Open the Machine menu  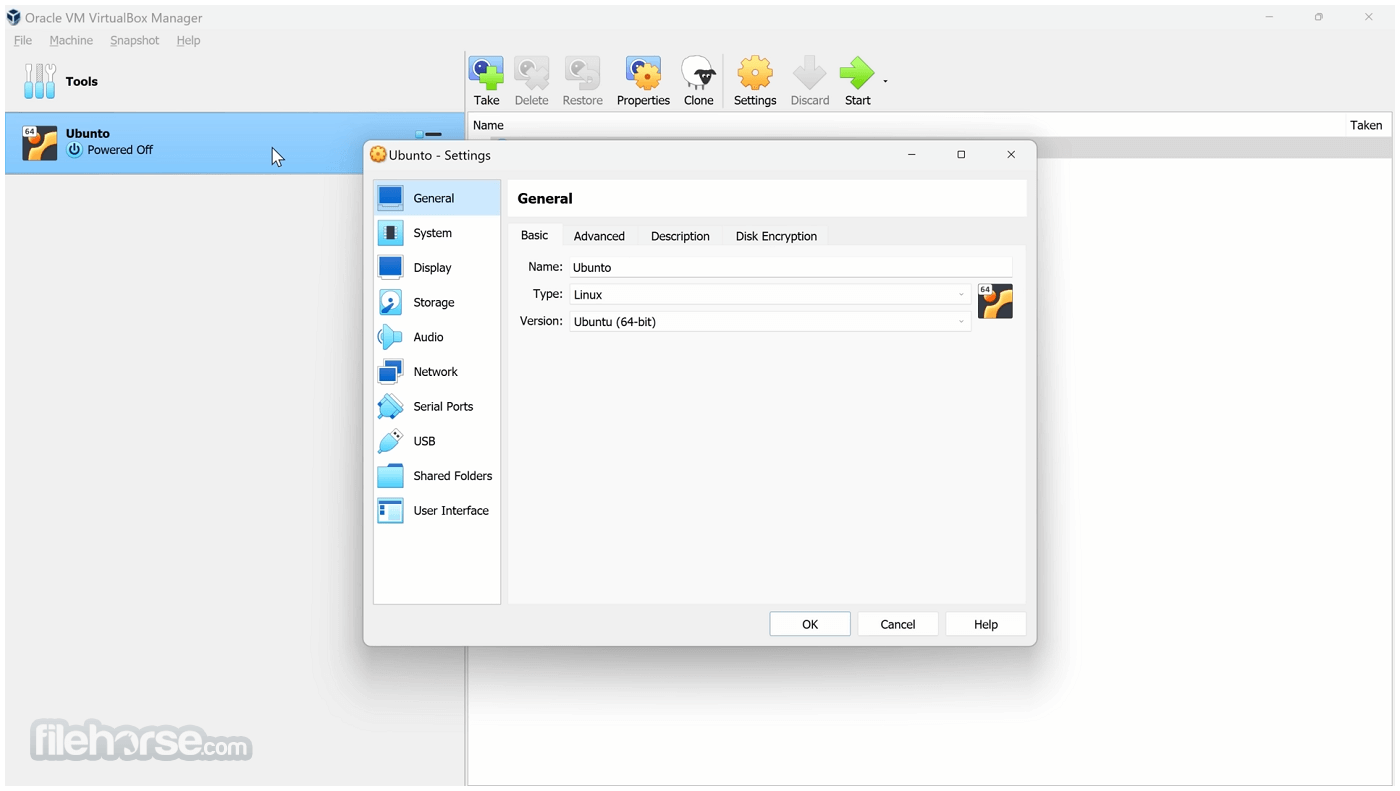[71, 41]
